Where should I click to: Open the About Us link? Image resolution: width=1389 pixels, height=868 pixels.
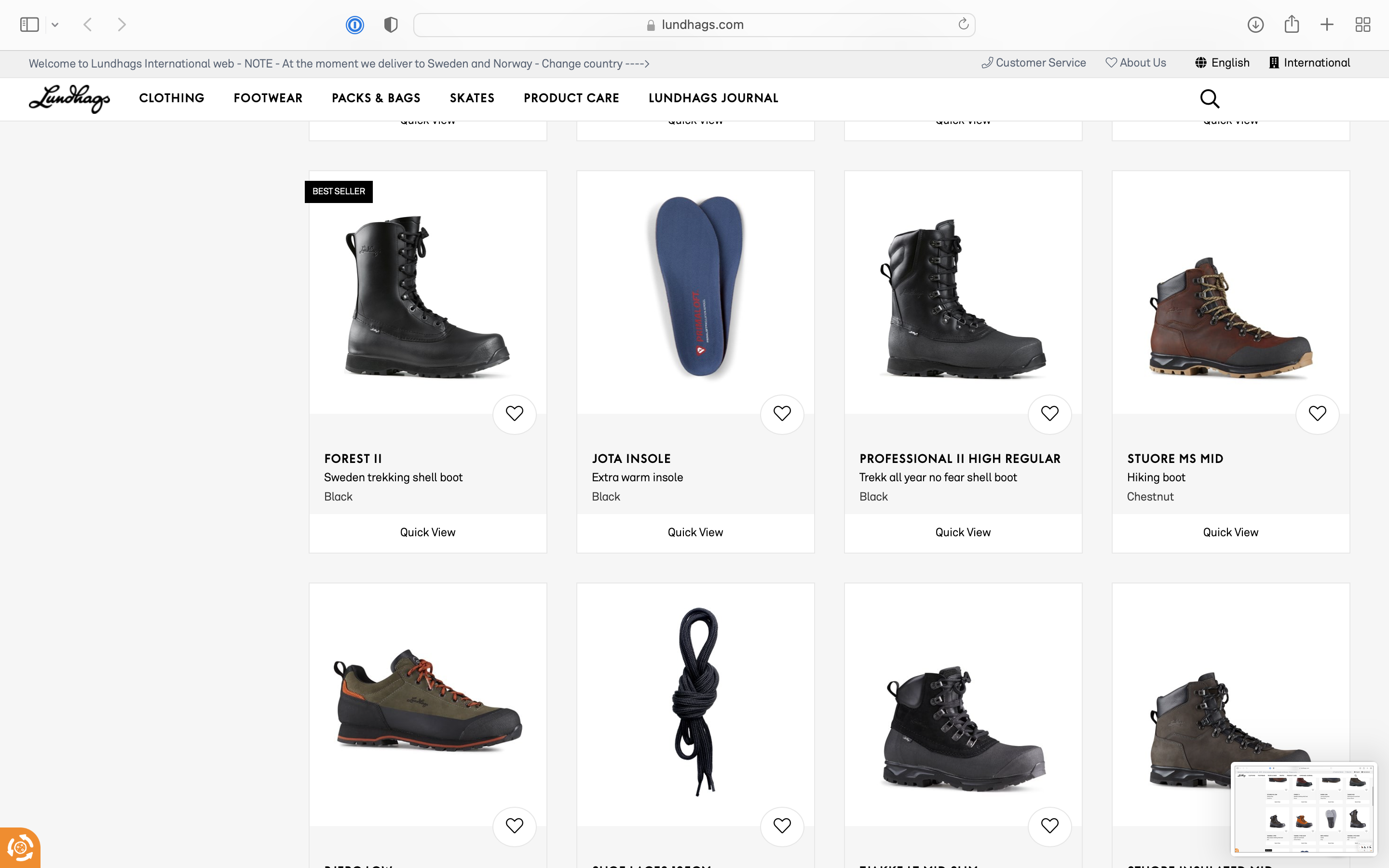tap(1136, 63)
